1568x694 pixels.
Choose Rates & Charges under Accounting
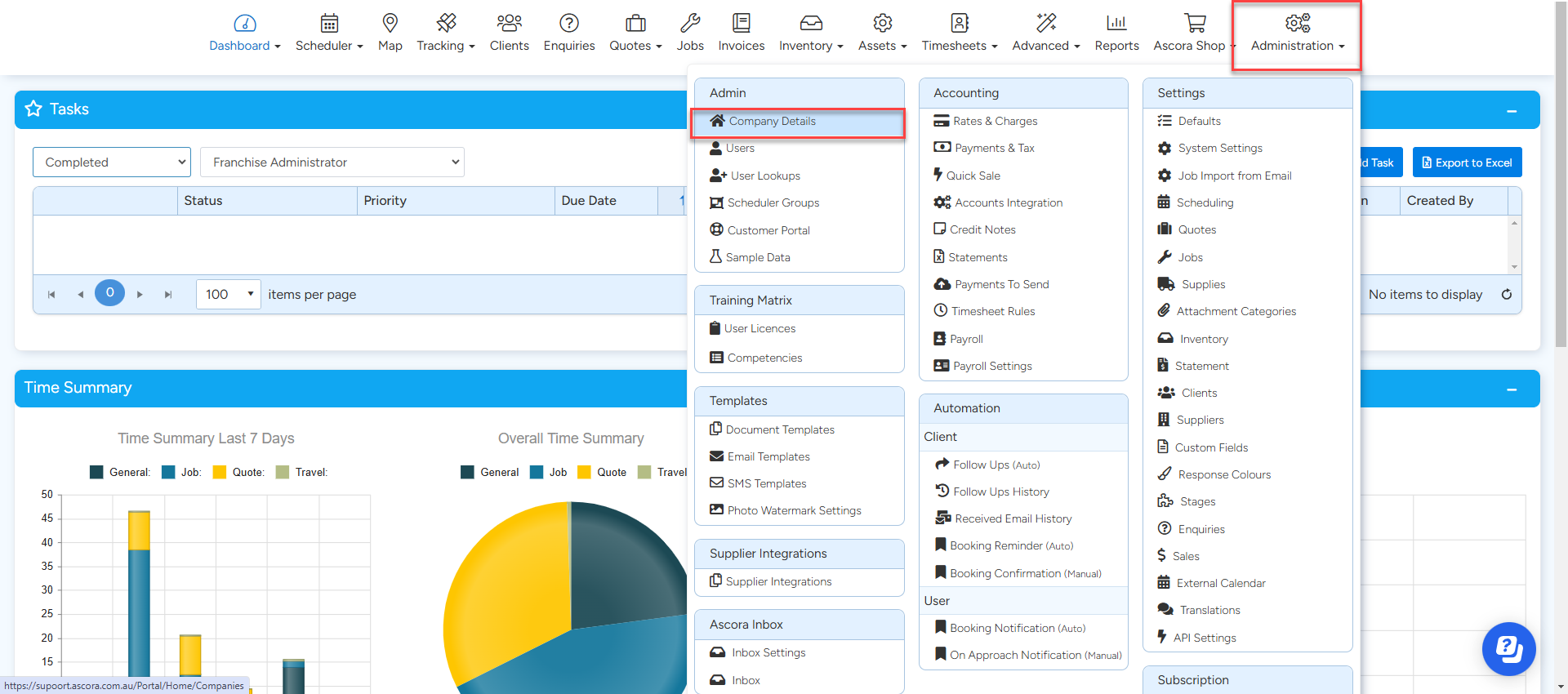point(995,122)
